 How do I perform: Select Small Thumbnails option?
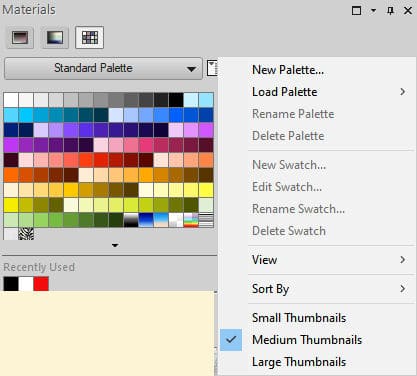coord(299,318)
